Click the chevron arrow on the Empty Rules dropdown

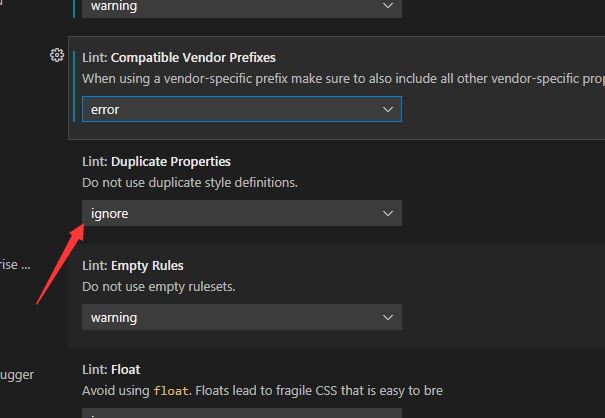(388, 317)
